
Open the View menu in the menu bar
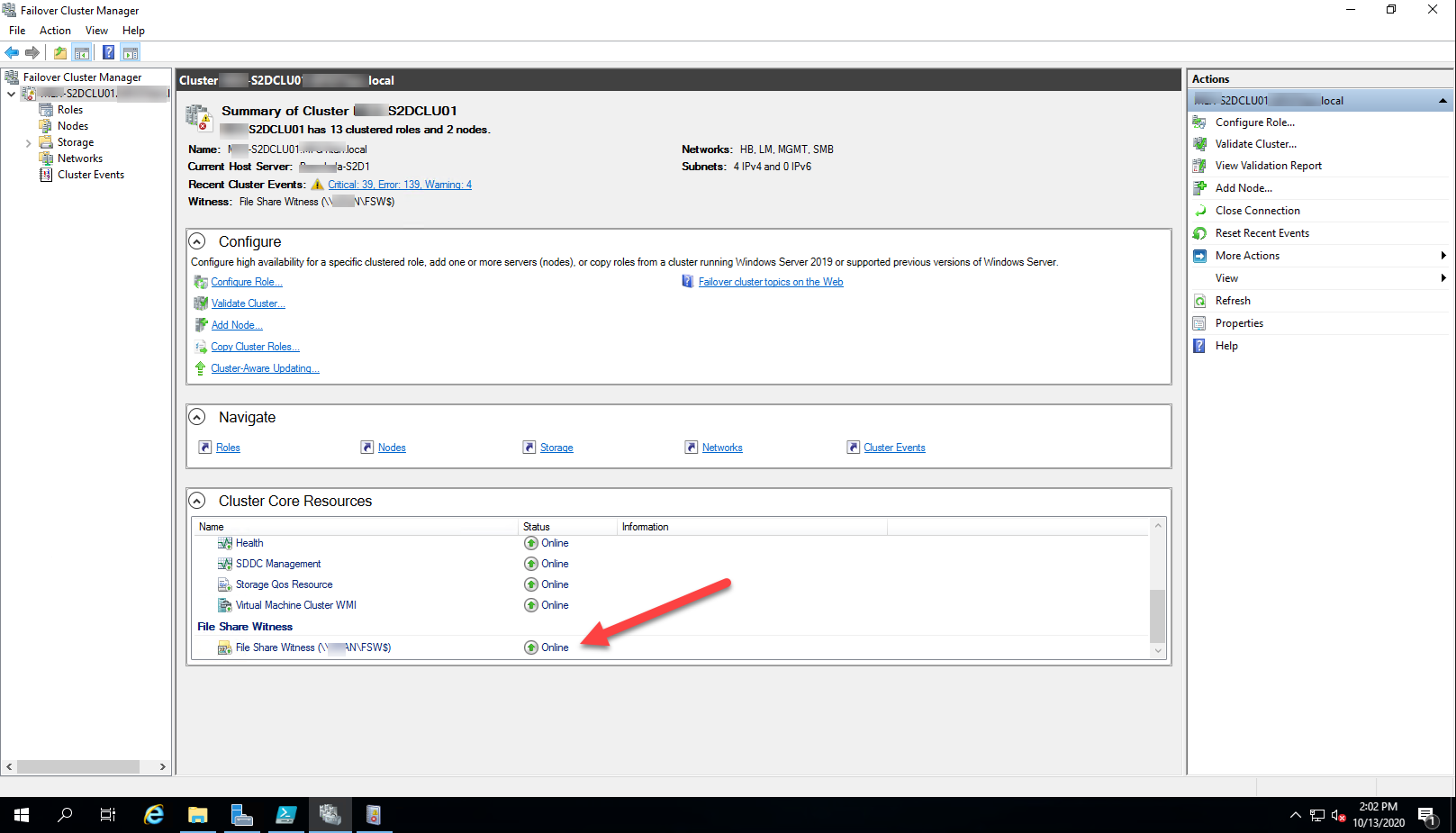click(96, 31)
